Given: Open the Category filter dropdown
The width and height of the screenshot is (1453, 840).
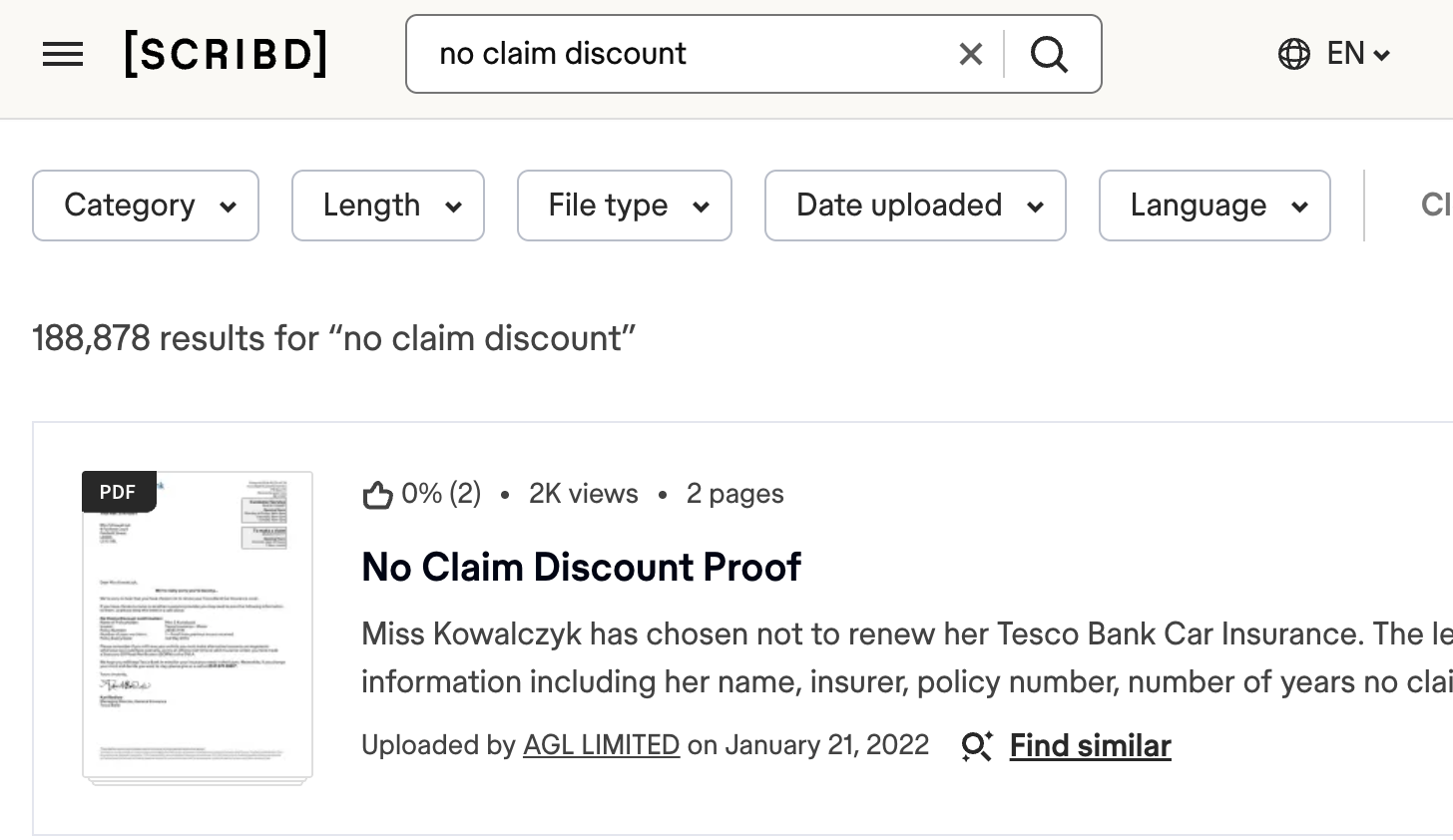Looking at the screenshot, I should pos(146,206).
